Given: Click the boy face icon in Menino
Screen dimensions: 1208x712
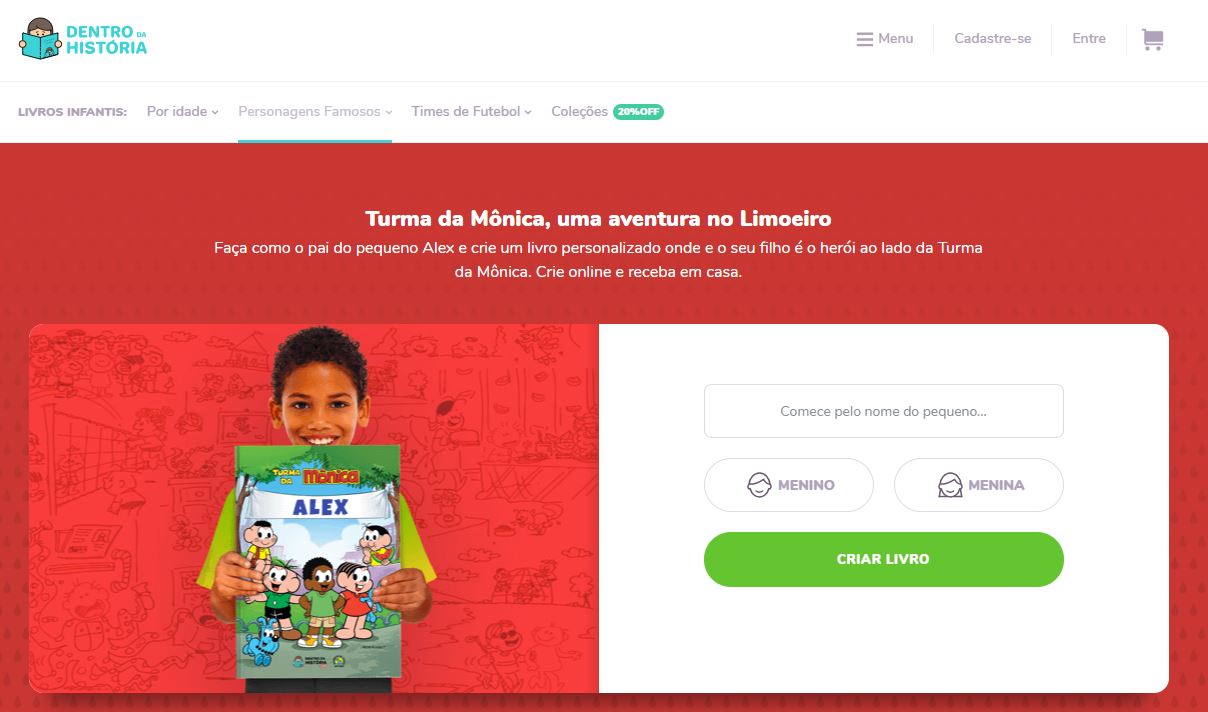Looking at the screenshot, I should pyautogui.click(x=760, y=485).
